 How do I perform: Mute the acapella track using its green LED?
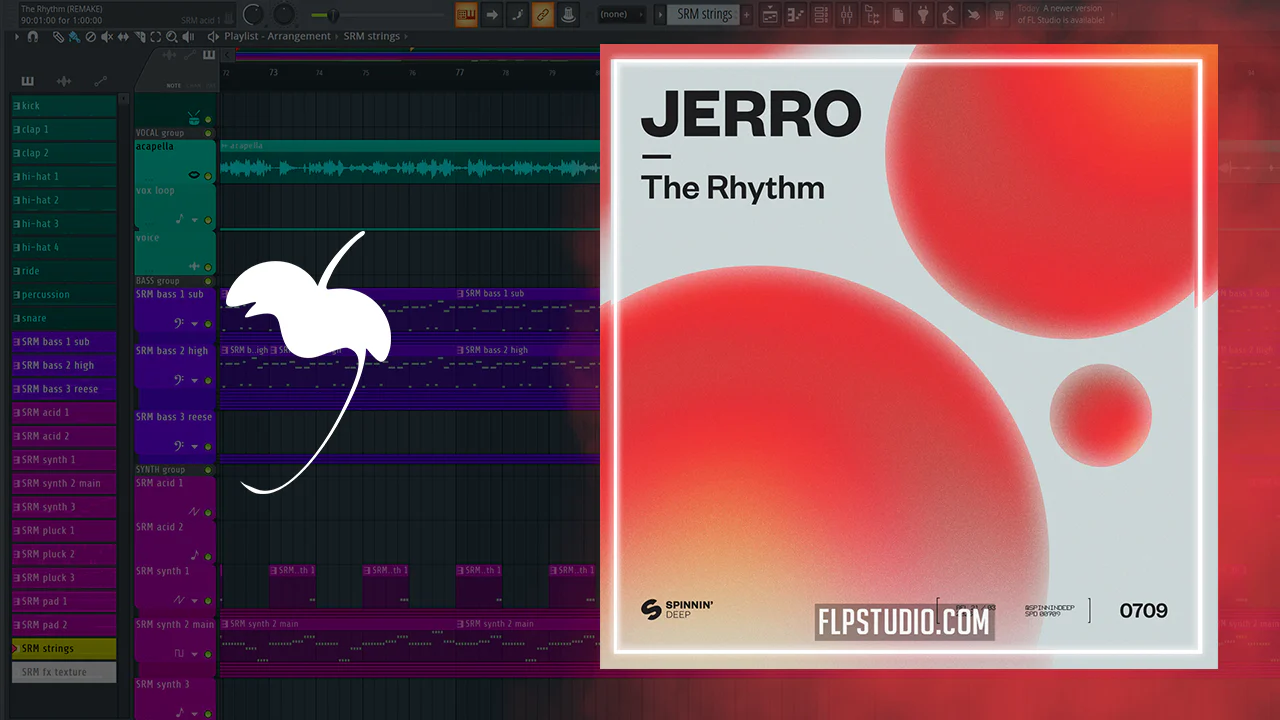208,176
